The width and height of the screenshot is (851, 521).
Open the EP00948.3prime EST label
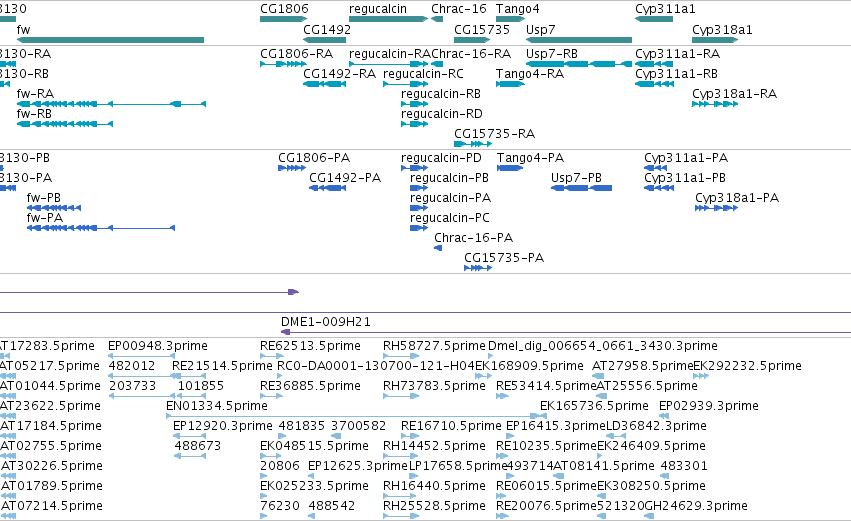tap(157, 346)
